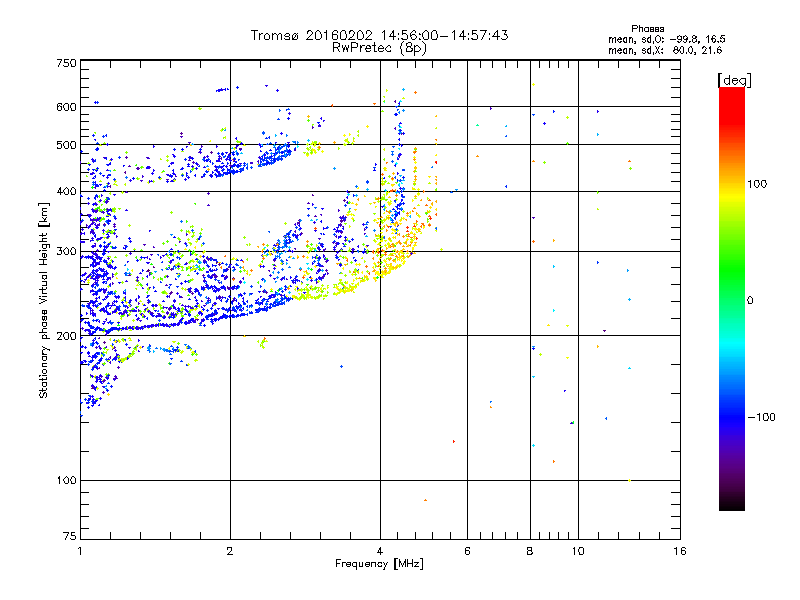The width and height of the screenshot is (800, 600).
Task: Click the y-axis label '600'
Action: click(66, 107)
